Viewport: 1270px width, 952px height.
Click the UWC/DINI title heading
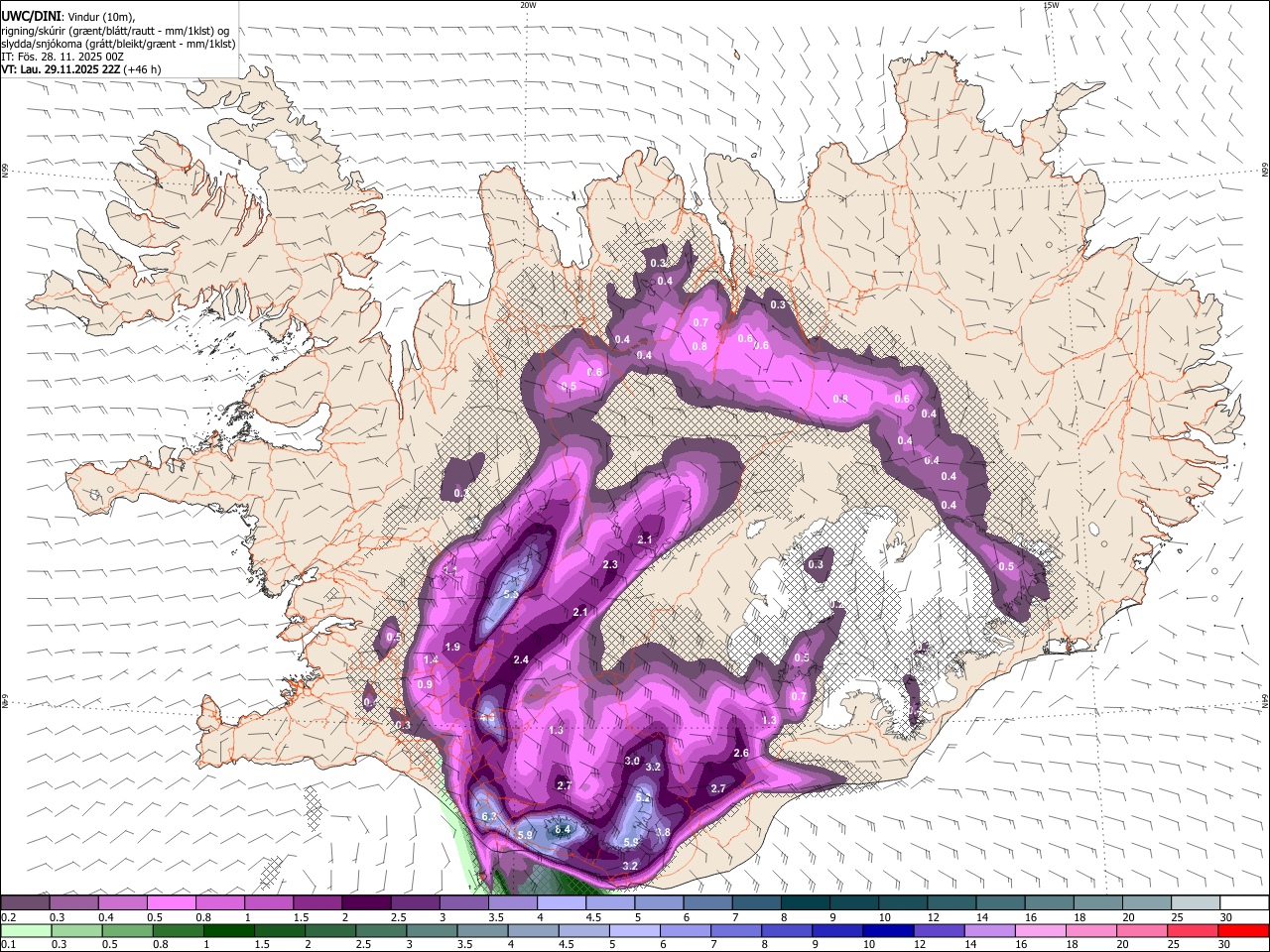point(31,16)
